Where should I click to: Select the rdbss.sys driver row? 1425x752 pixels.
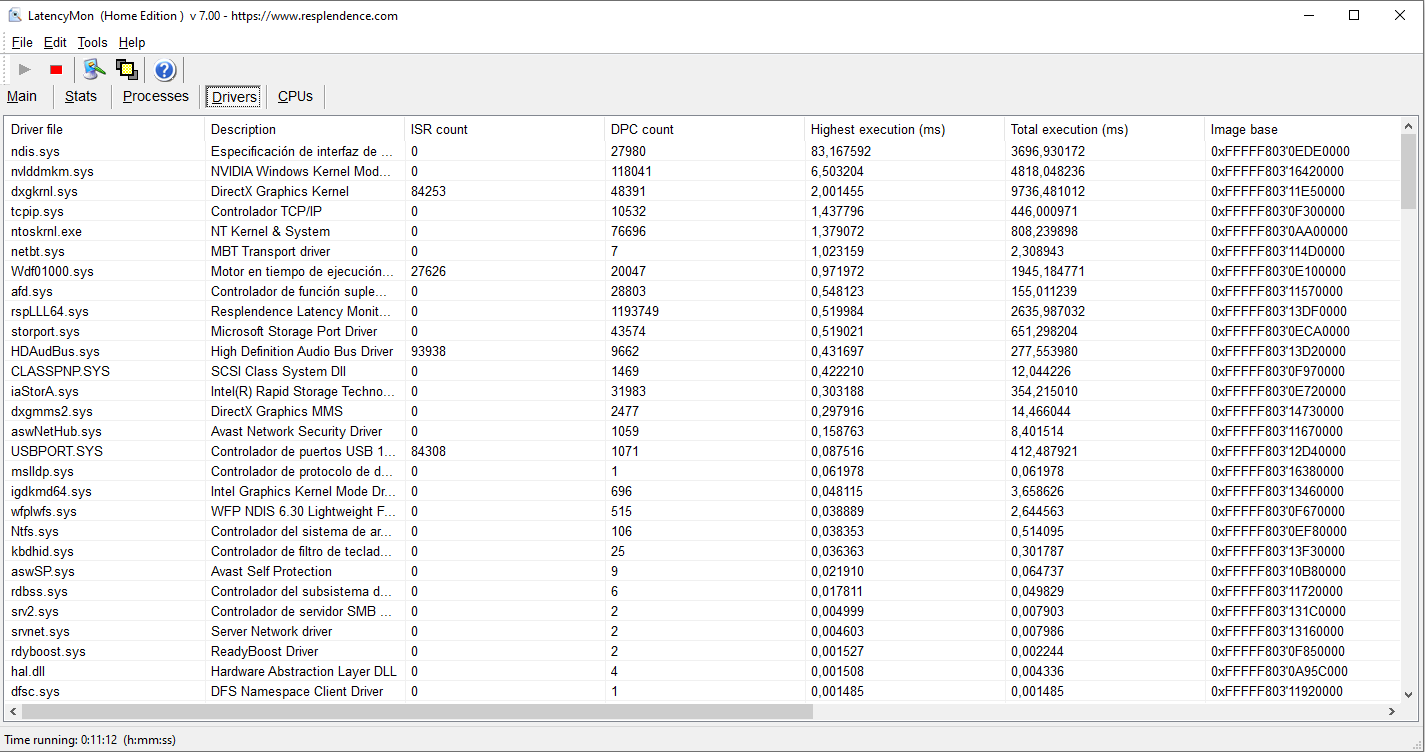[702, 591]
